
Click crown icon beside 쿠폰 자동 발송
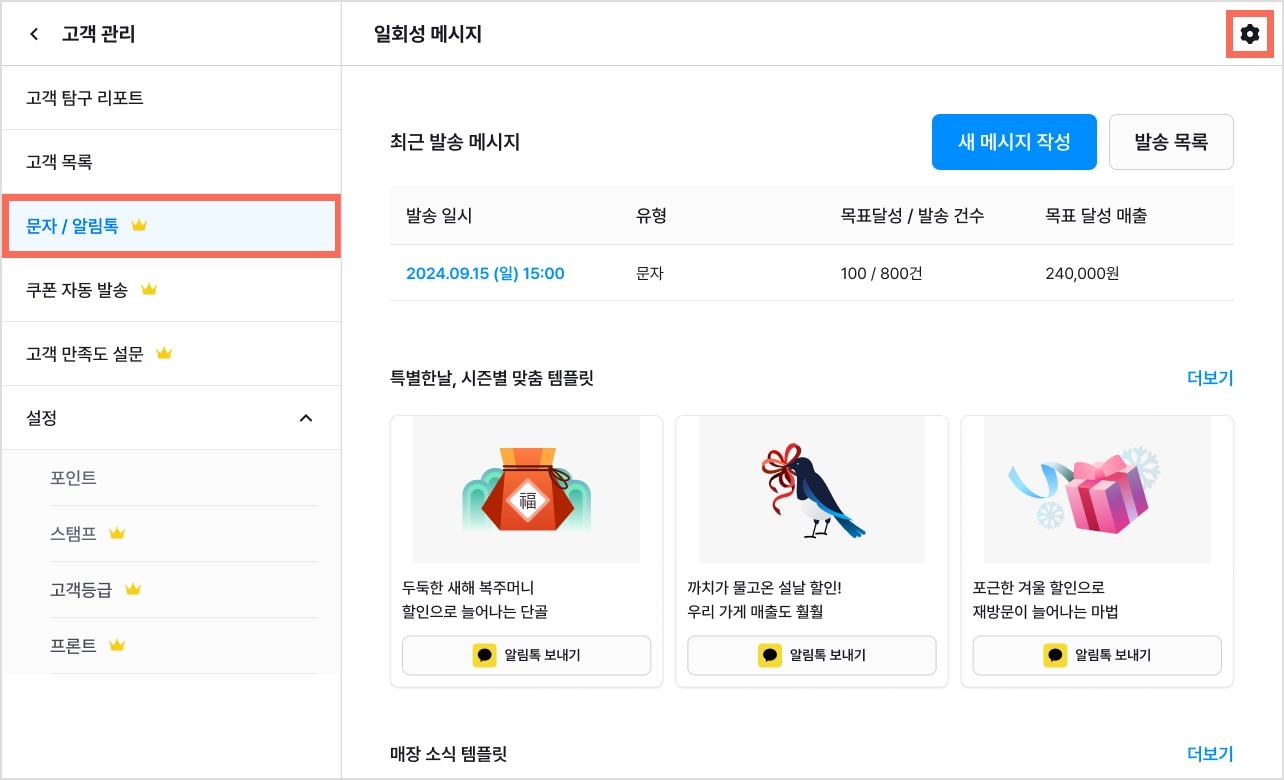(x=149, y=289)
